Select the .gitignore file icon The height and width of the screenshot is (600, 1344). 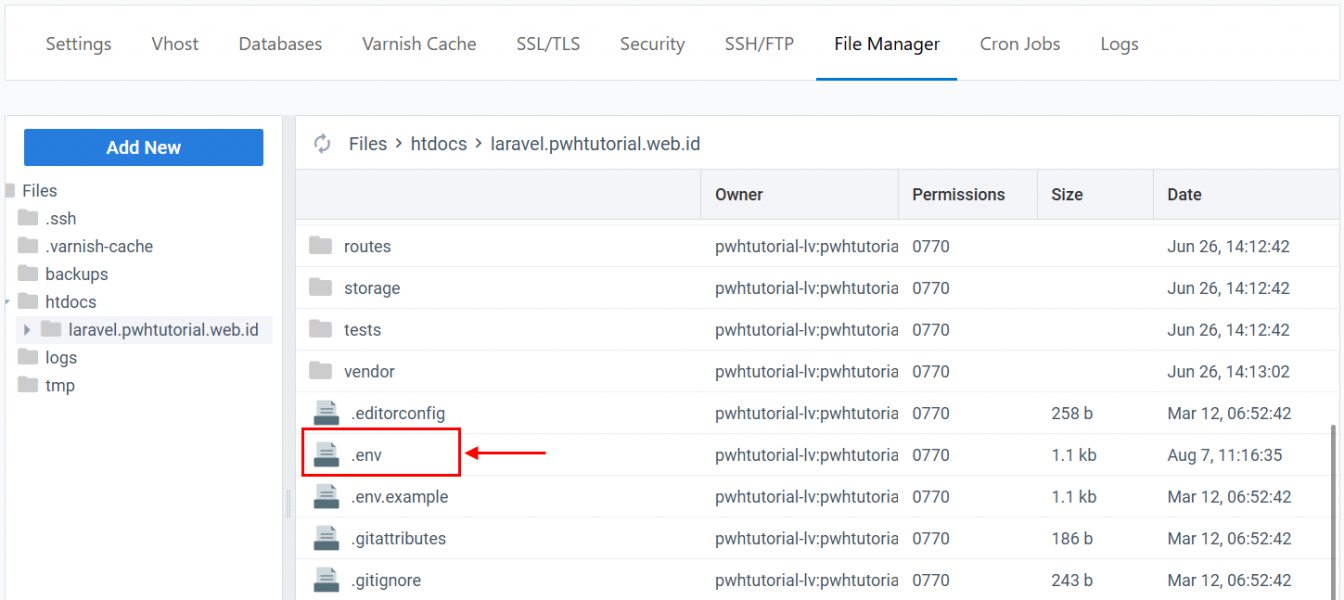(326, 580)
